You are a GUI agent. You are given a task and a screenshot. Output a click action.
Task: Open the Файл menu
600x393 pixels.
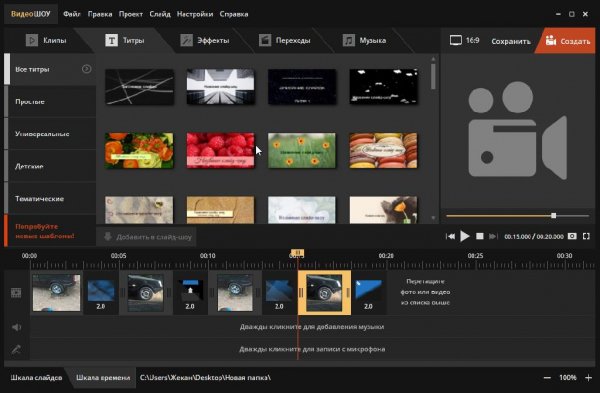coord(72,14)
